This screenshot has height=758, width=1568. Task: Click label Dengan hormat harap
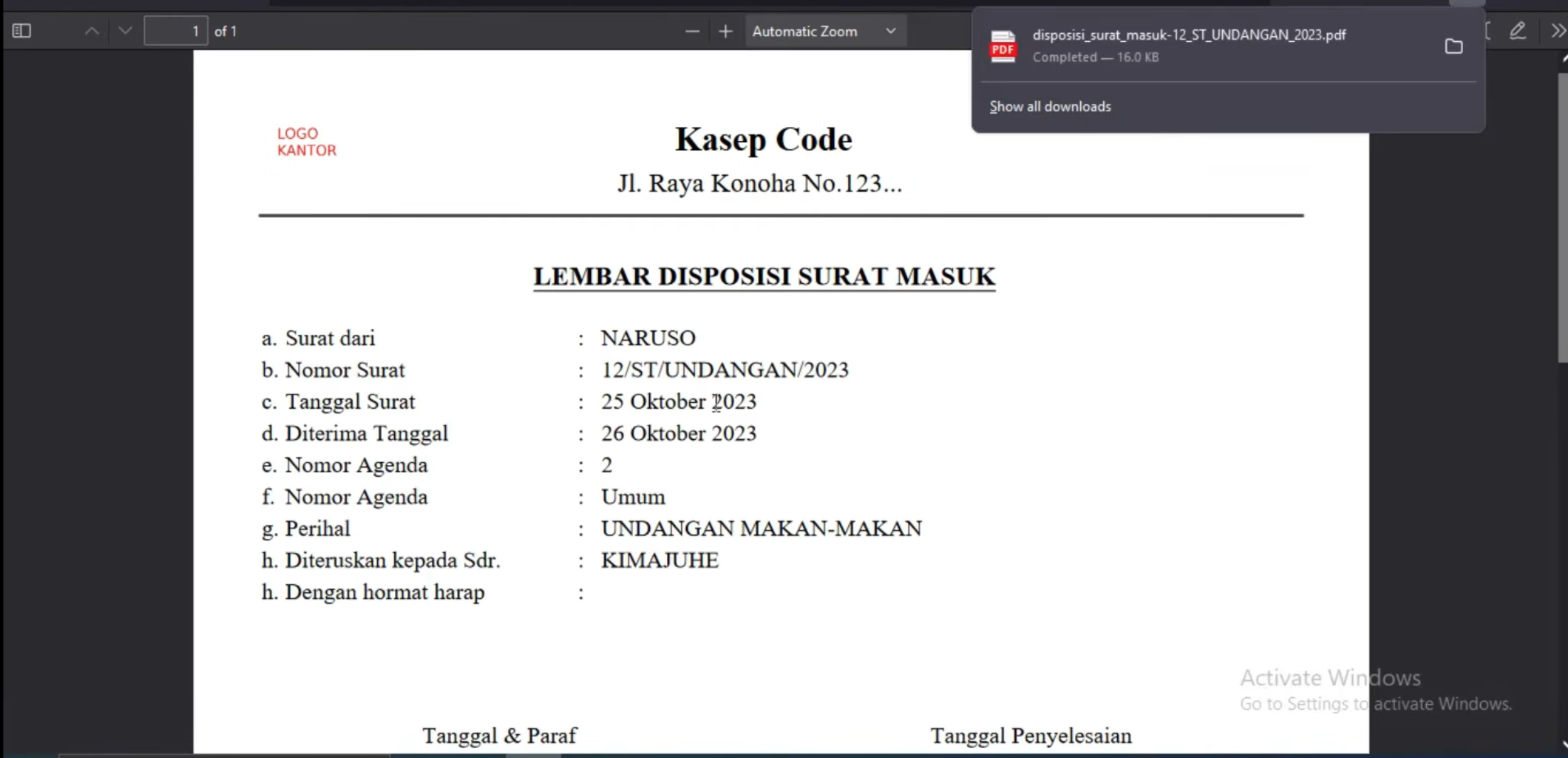[385, 593]
